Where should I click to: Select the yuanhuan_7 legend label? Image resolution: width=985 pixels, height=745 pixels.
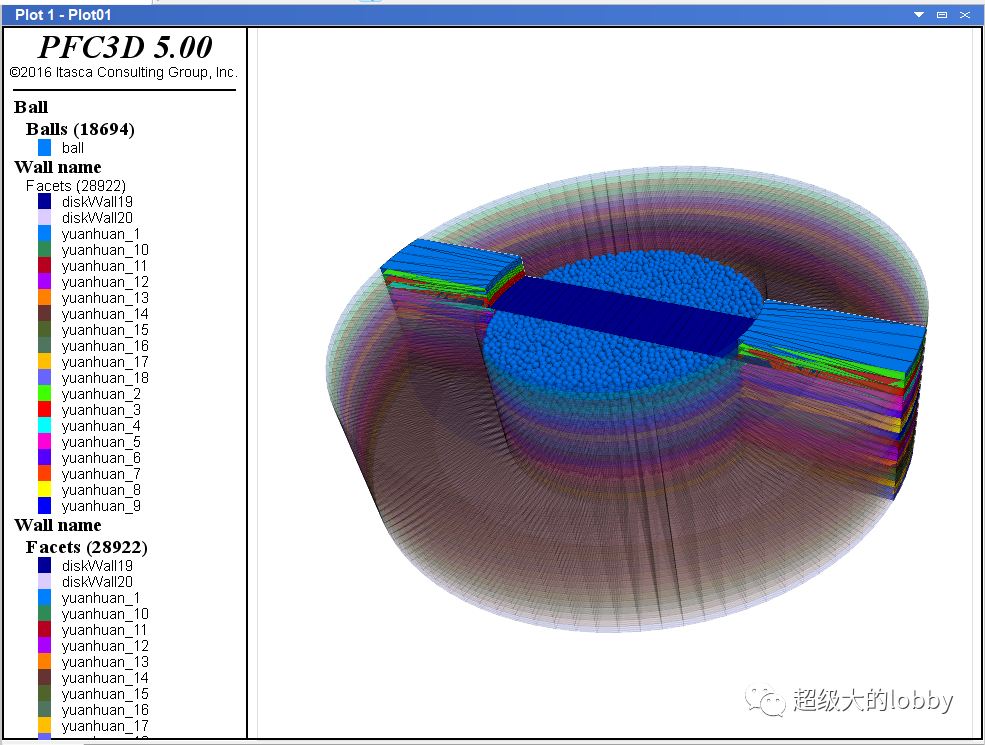(101, 474)
